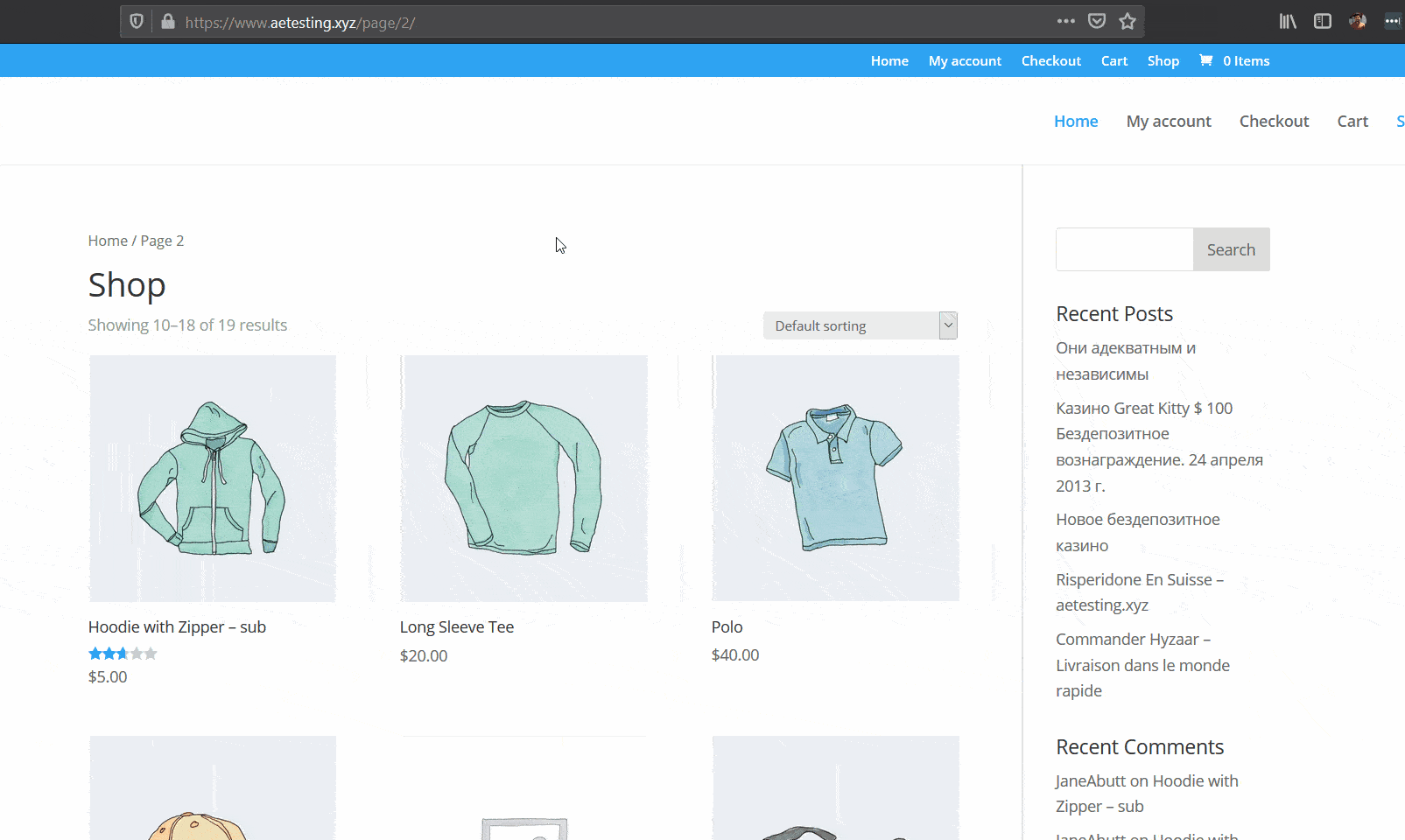The width and height of the screenshot is (1405, 840).
Task: Click the Search button in sidebar
Action: pyautogui.click(x=1230, y=249)
